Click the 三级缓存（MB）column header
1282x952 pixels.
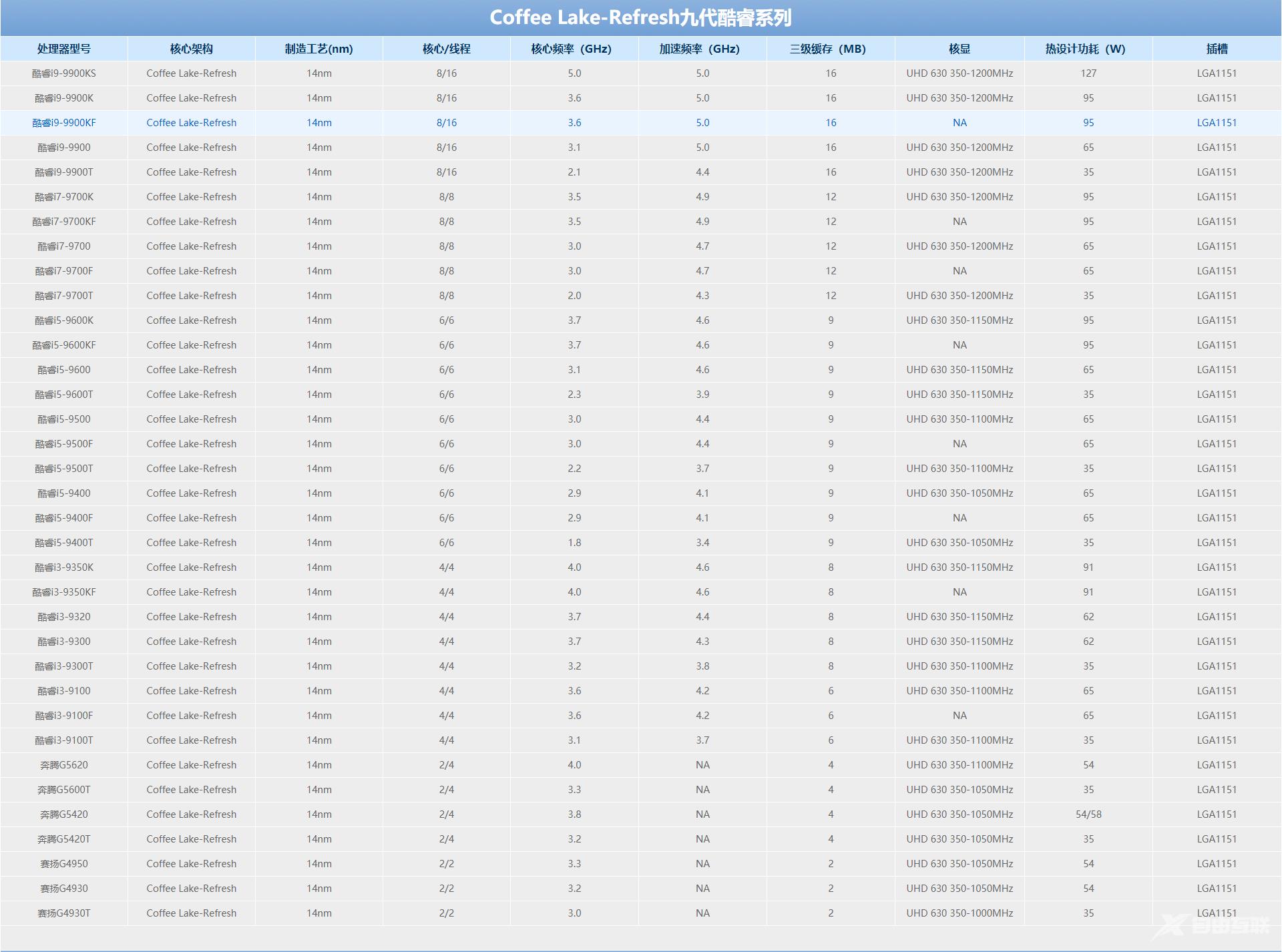pyautogui.click(x=831, y=49)
